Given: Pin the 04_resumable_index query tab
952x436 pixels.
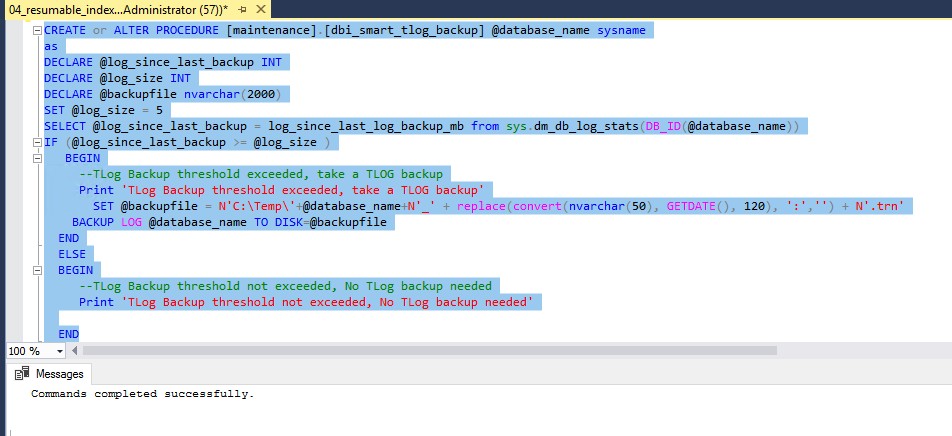Looking at the screenshot, I should 242,9.
